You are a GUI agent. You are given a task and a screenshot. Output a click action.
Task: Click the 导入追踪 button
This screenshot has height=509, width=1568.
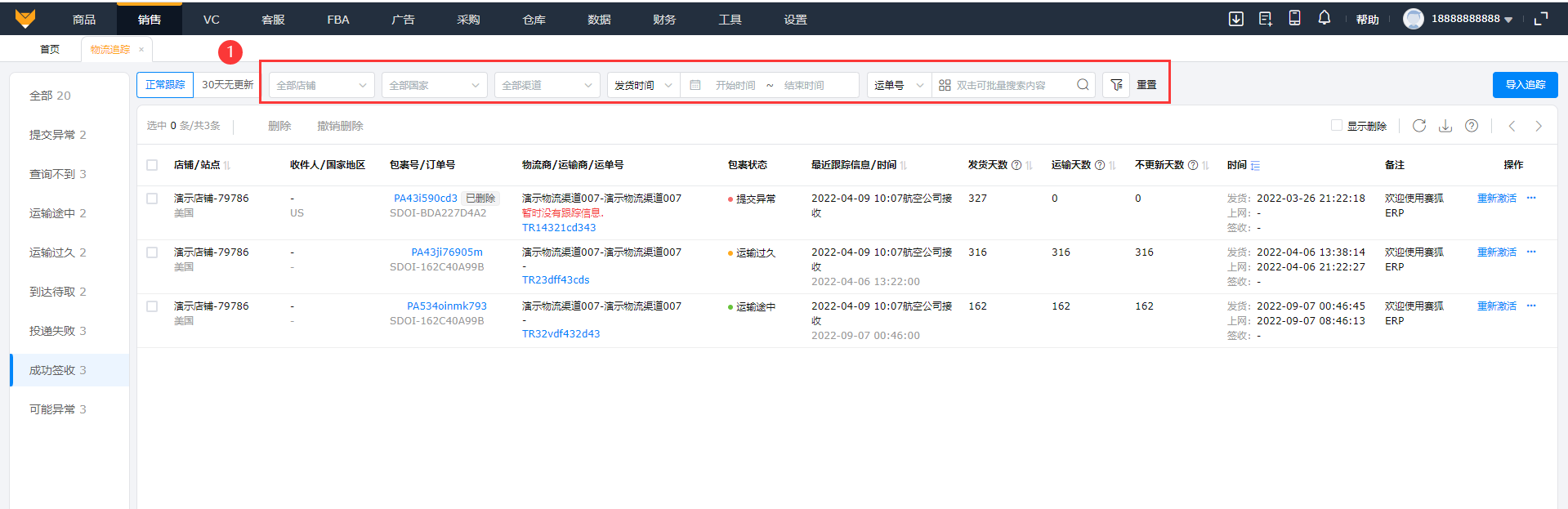pos(1525,85)
